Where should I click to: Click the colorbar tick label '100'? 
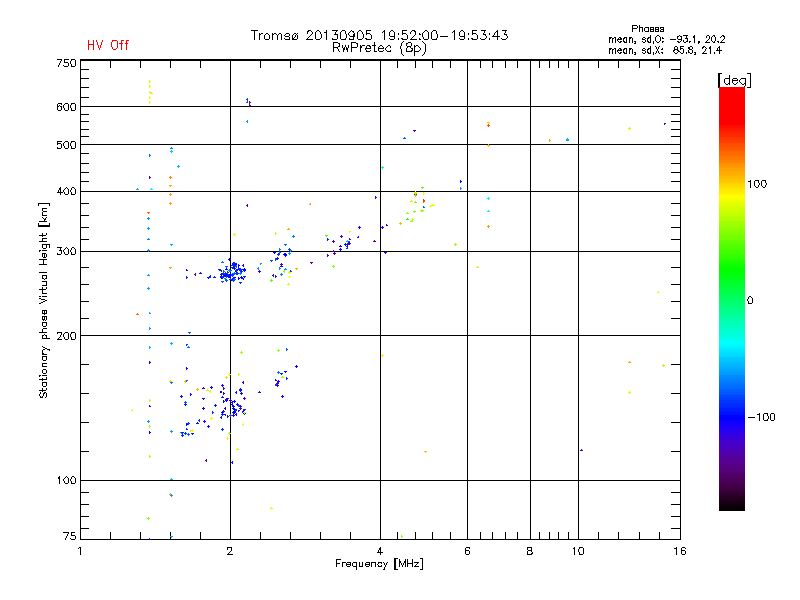click(x=757, y=184)
